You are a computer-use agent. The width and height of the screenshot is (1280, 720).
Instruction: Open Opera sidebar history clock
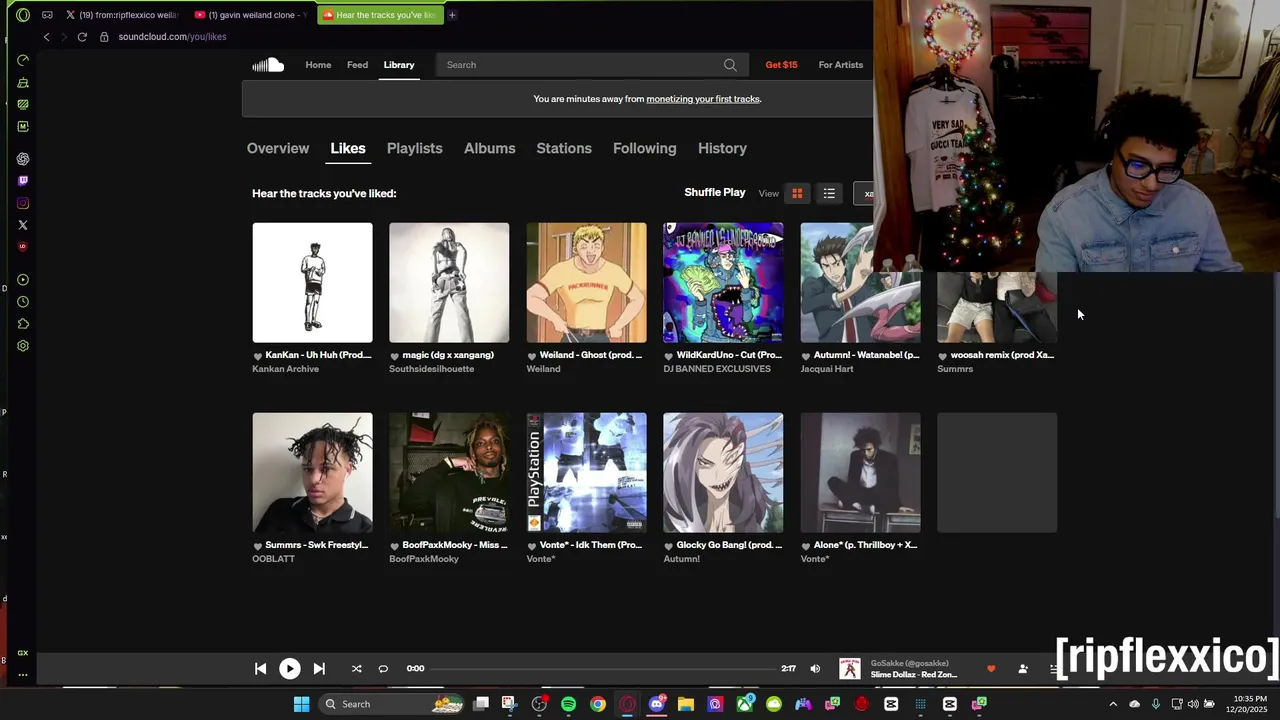(x=23, y=302)
